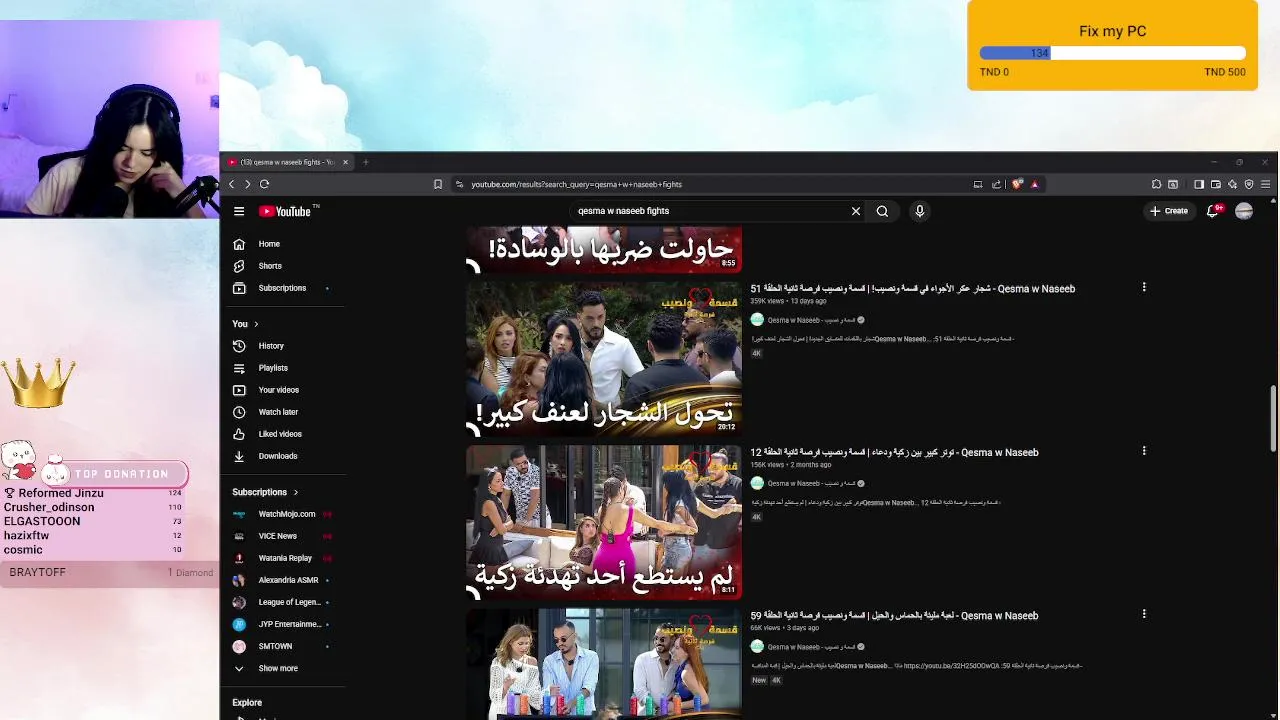The image size is (1280, 720).
Task: Click the Brave Rewards triangle icon
Action: pos(1035,184)
